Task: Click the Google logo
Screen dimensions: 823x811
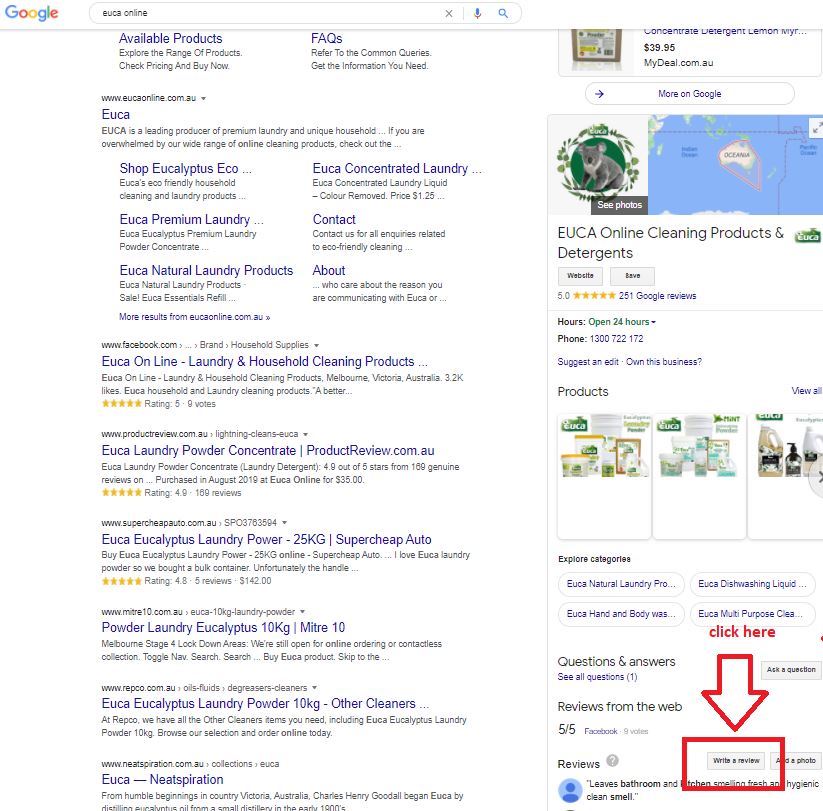Action: coord(32,13)
